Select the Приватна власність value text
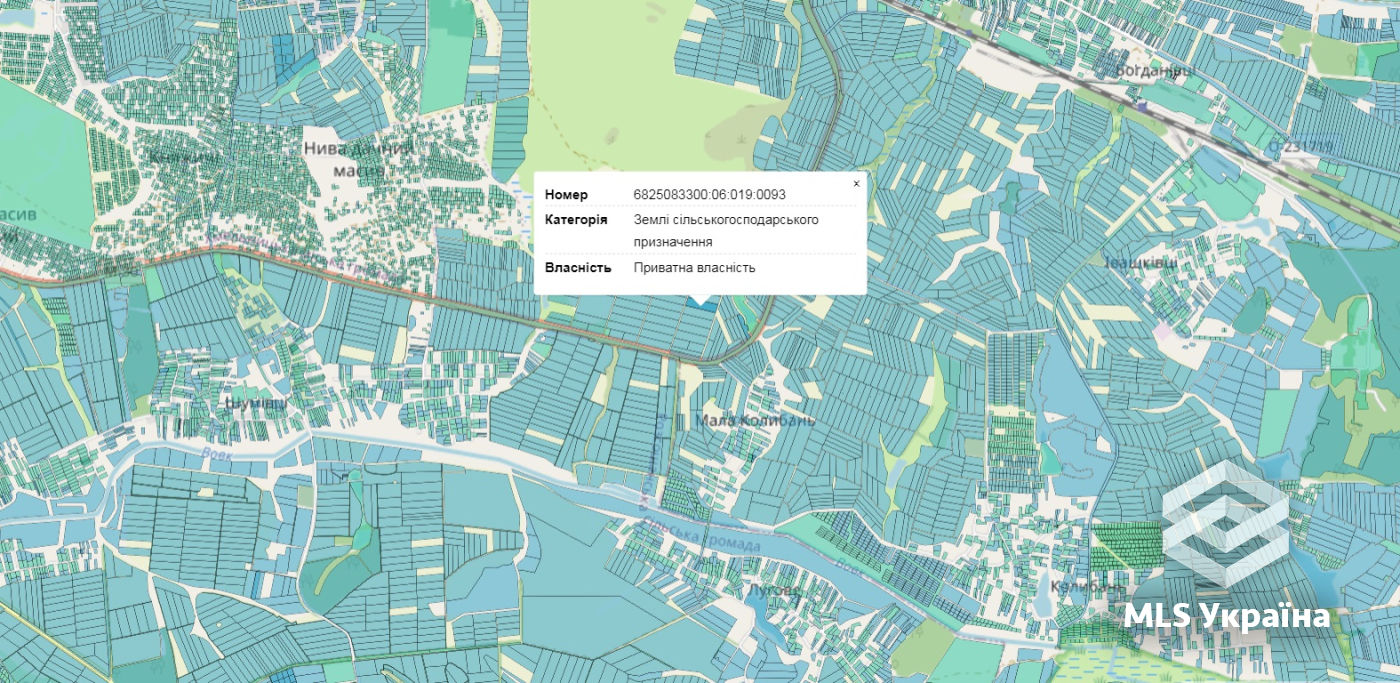Viewport: 1400px width, 683px height. coord(694,268)
